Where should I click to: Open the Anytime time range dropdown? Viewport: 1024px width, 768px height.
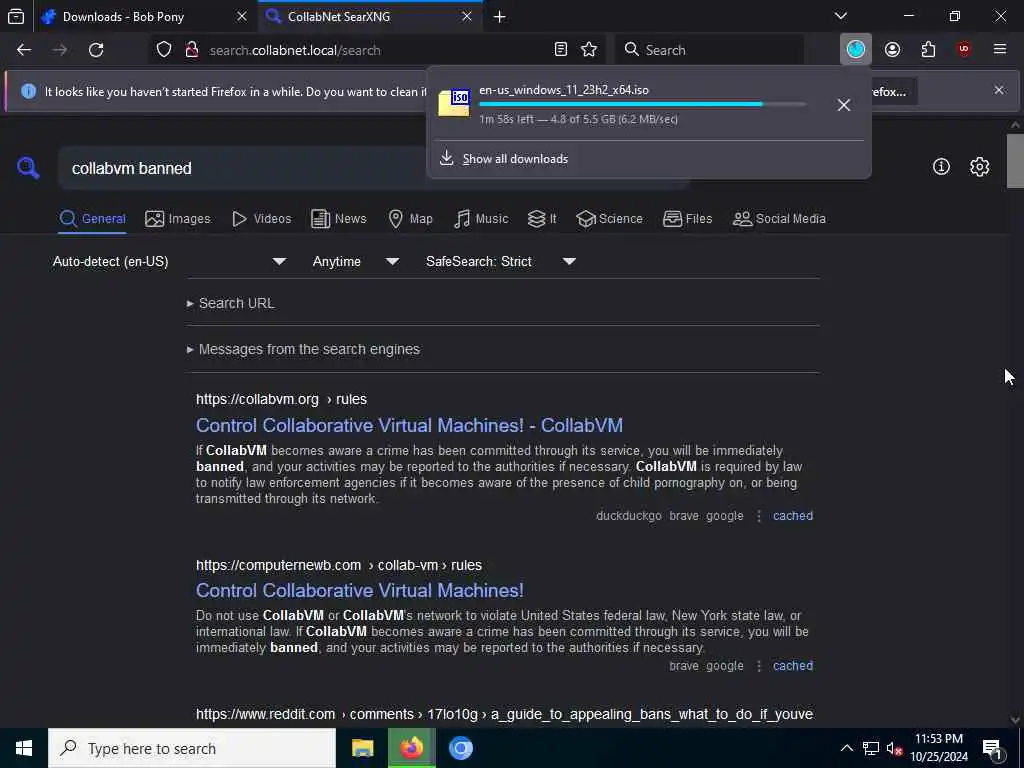click(355, 261)
